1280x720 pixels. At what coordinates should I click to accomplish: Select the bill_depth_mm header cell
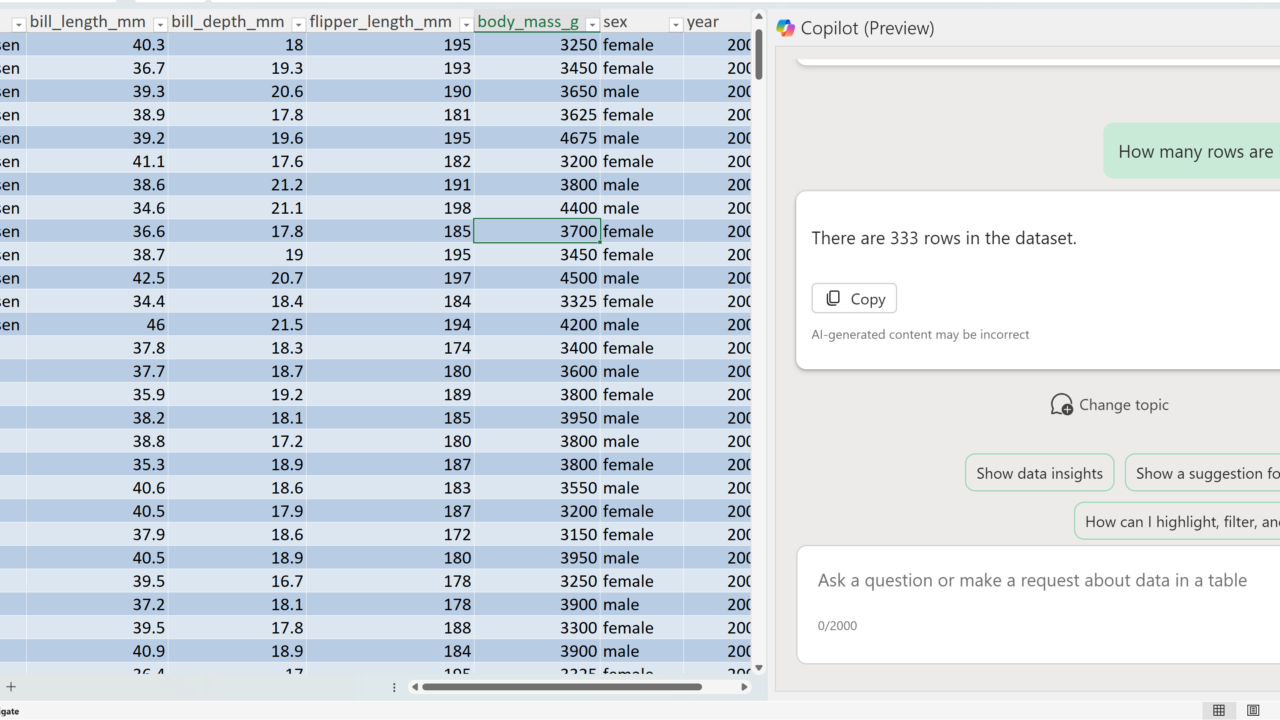[238, 22]
